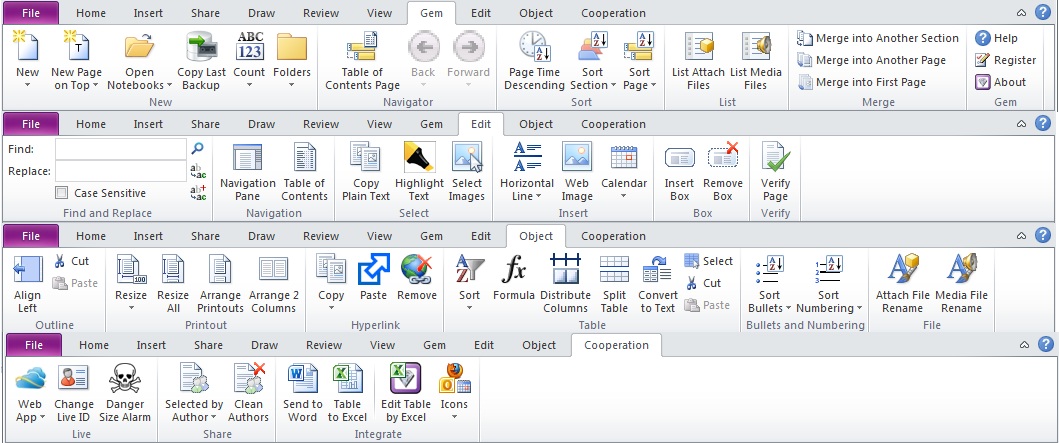This screenshot has width=1059, height=443.
Task: Open the Folders dropdown
Action: (x=292, y=85)
